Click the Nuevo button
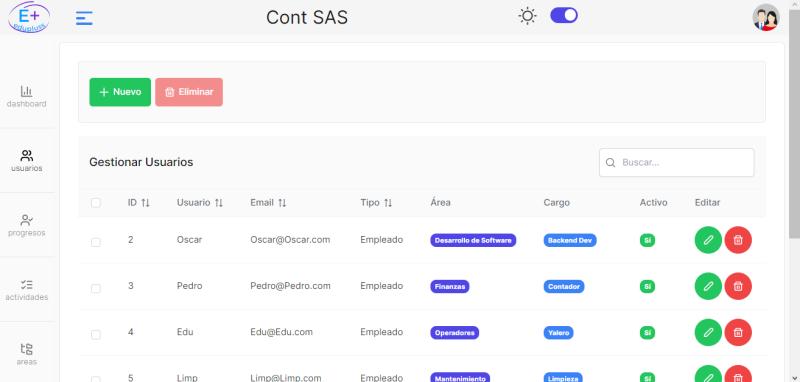Screen dimensions: 800x382 click(120, 92)
